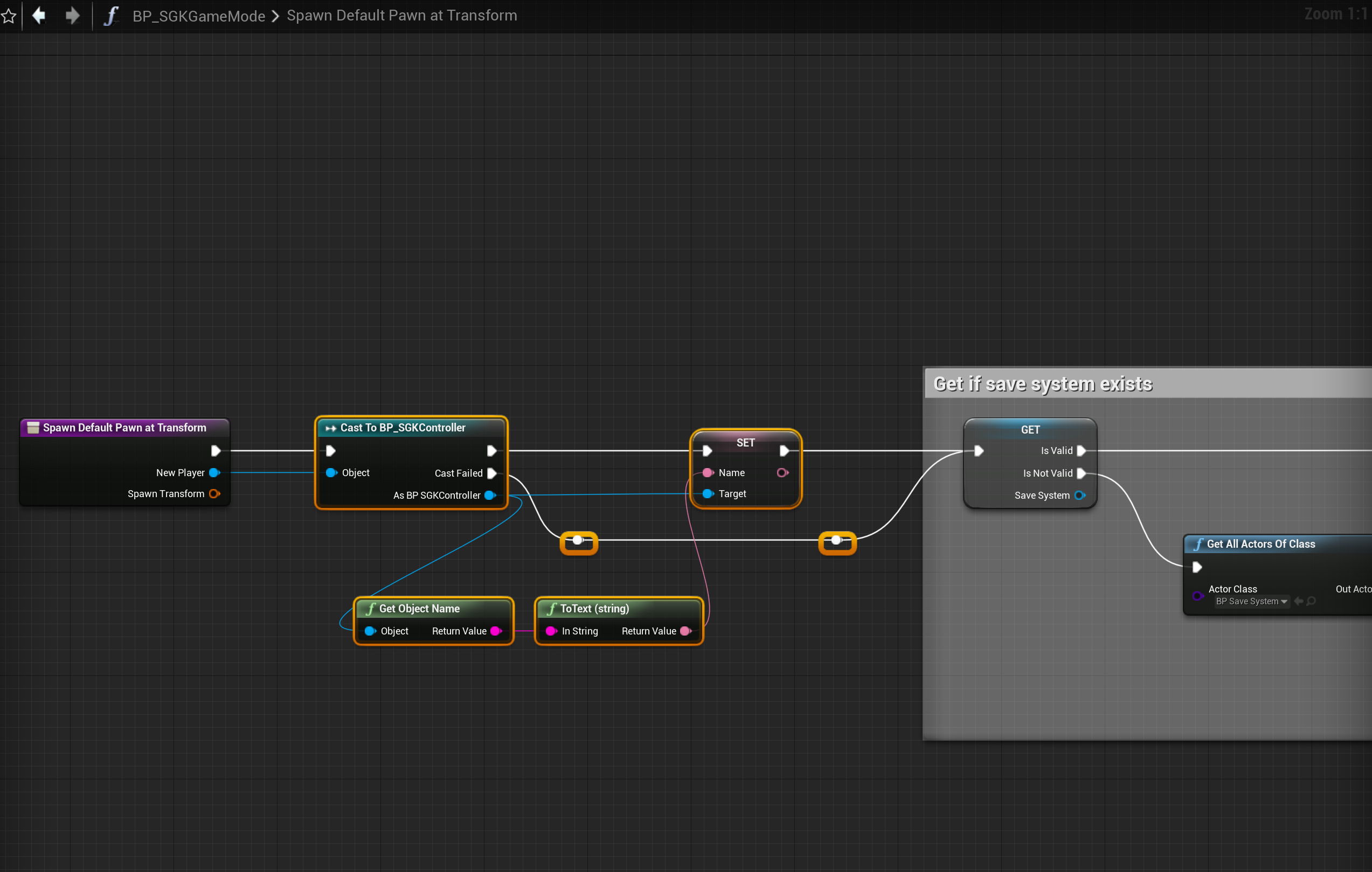The width and height of the screenshot is (1372, 872).
Task: Click the Save System output pin
Action: click(1079, 496)
